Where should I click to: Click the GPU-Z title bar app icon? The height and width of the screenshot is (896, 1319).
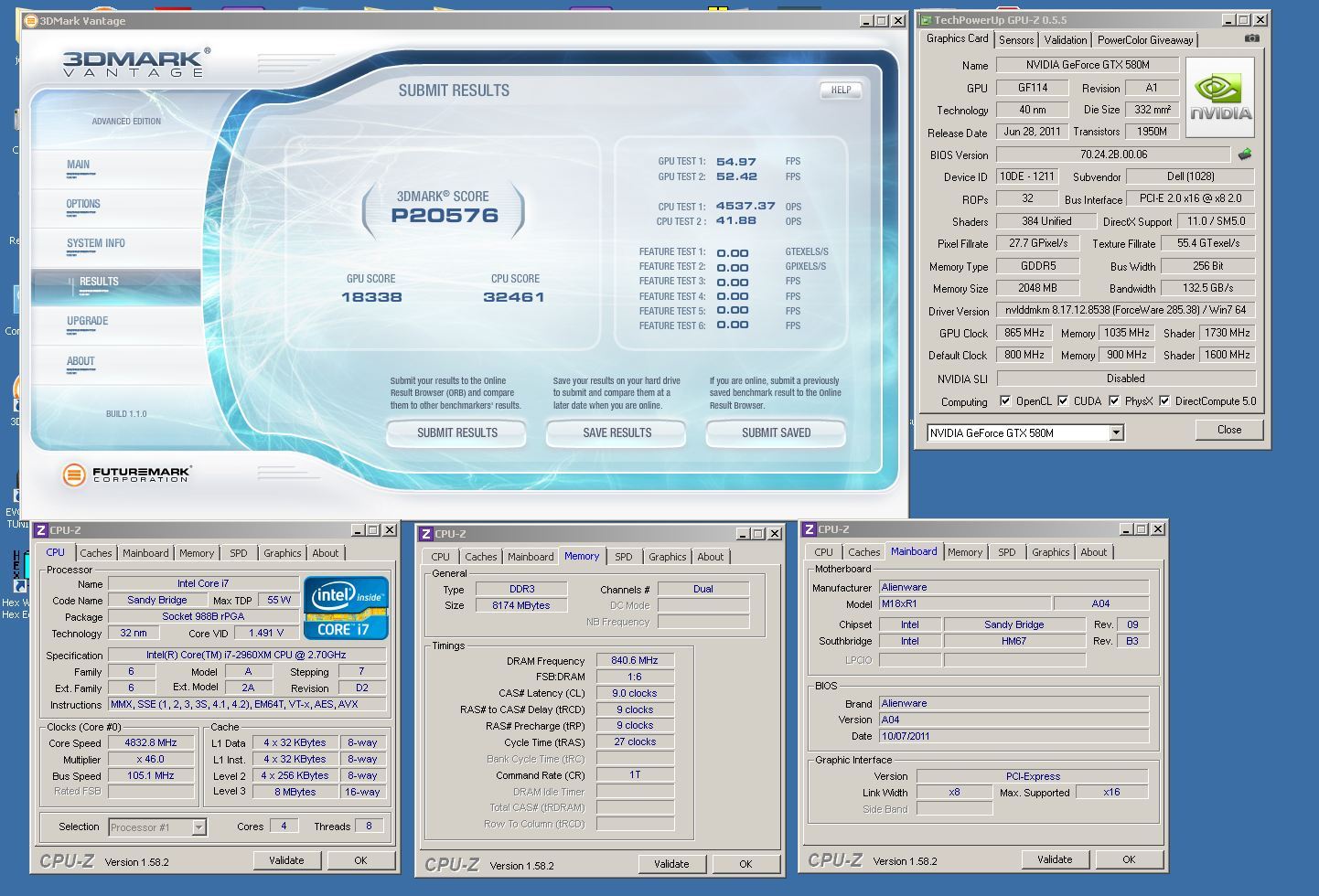coord(925,19)
